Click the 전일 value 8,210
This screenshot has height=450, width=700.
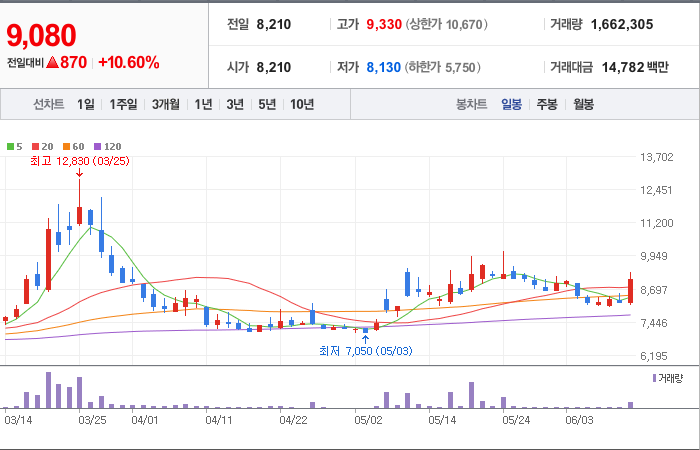coord(274,24)
